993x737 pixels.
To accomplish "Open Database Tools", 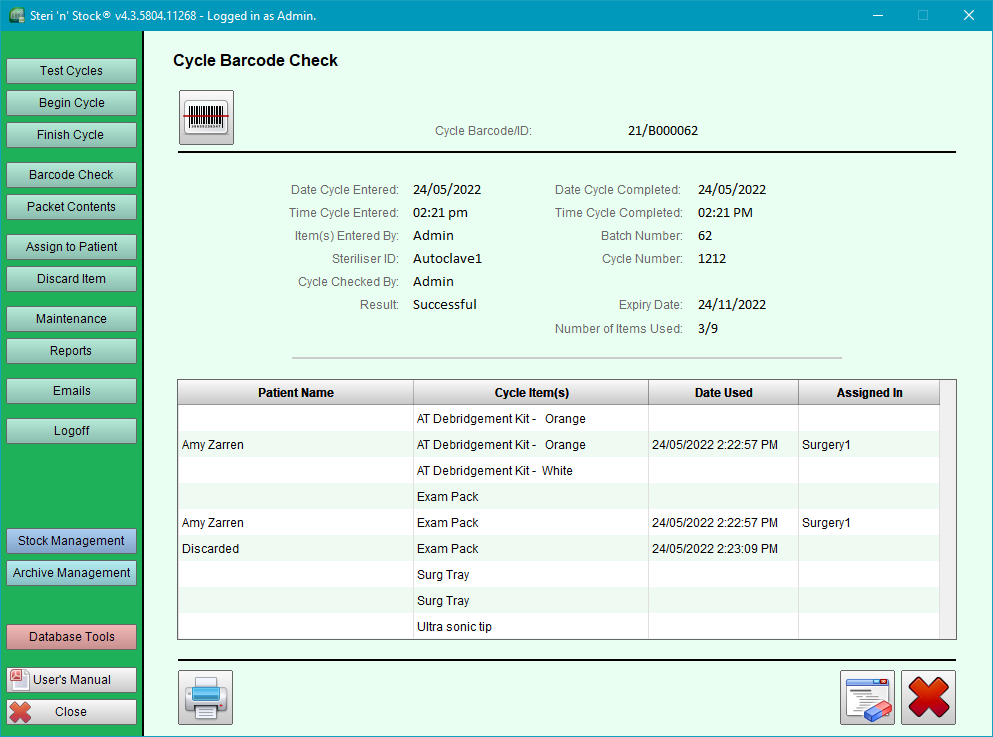I will tap(72, 637).
